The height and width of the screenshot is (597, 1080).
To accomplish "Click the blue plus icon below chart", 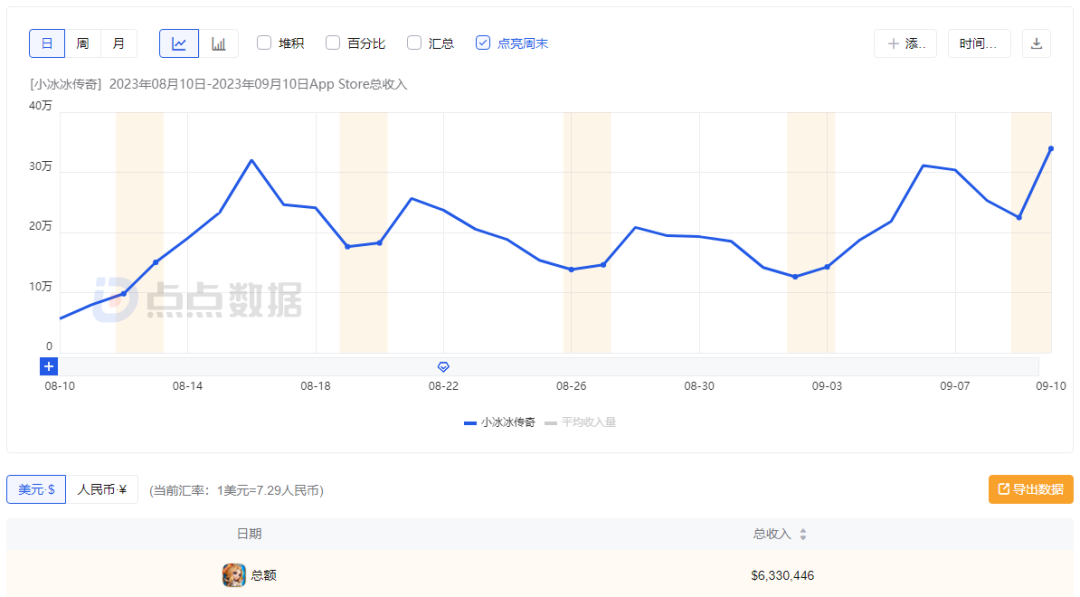I will click(49, 366).
